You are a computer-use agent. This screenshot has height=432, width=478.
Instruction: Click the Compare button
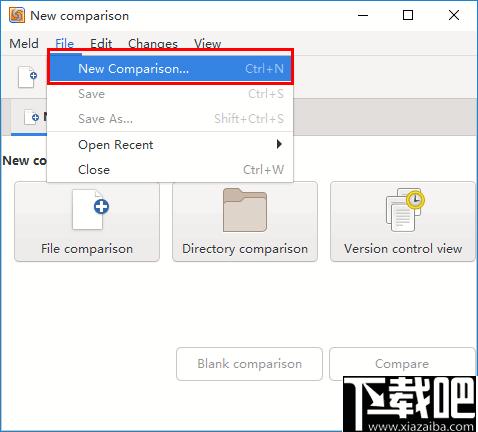402,364
